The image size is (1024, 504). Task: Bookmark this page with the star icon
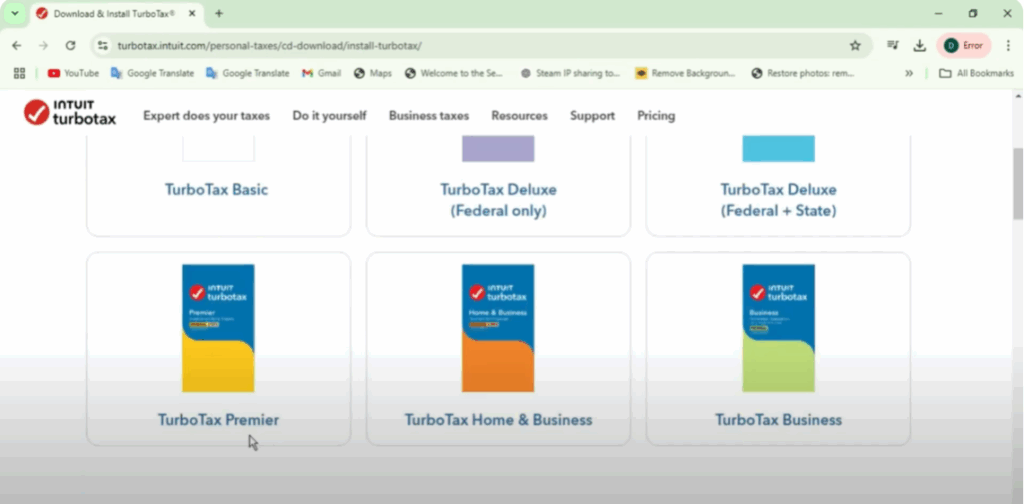click(855, 46)
